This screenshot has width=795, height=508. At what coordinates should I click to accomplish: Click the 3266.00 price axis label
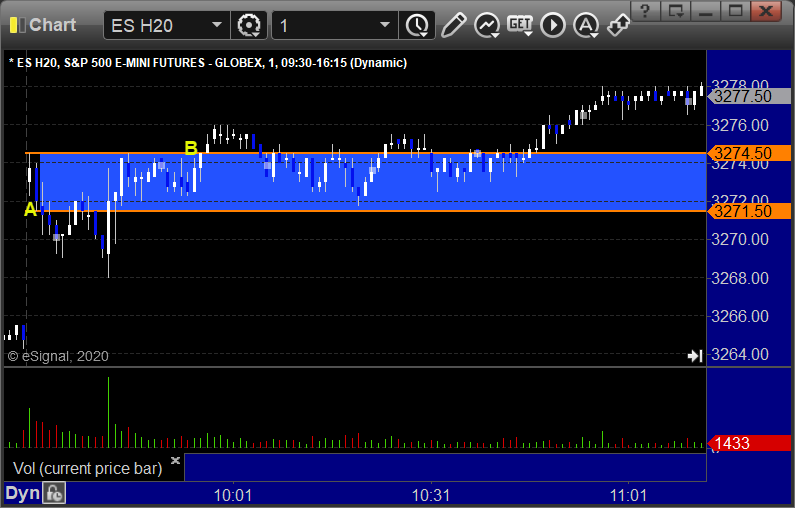tap(740, 316)
